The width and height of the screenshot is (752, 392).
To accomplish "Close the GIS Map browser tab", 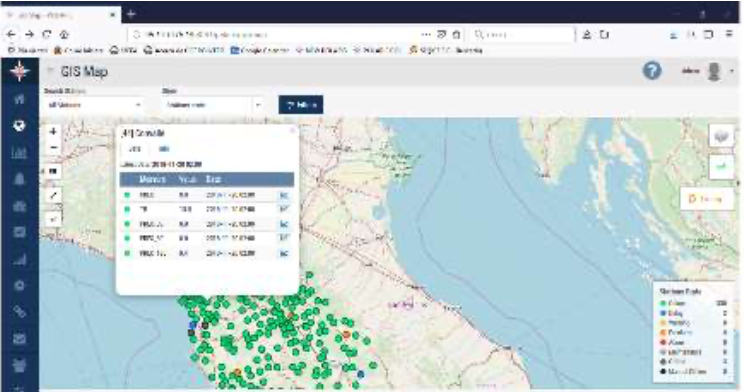I will click(x=113, y=15).
